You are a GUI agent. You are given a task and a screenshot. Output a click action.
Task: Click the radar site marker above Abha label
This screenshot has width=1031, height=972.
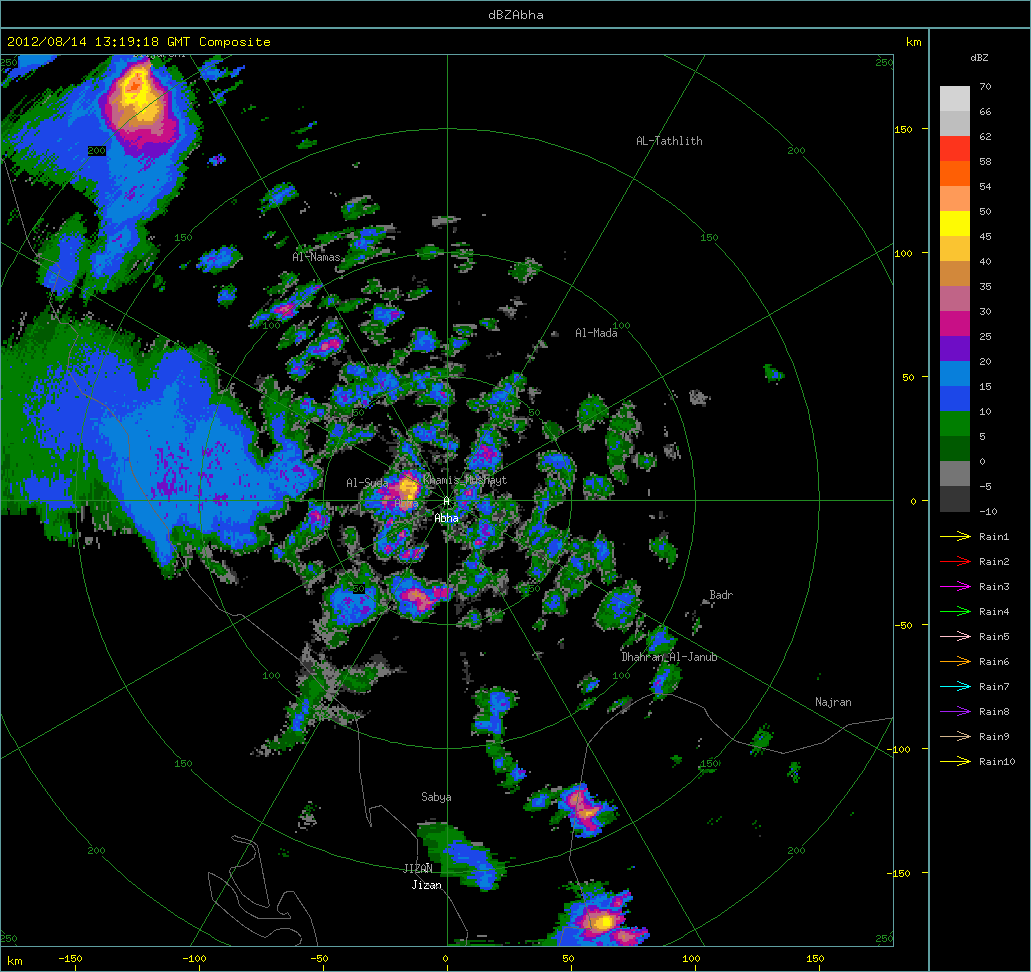[447, 501]
